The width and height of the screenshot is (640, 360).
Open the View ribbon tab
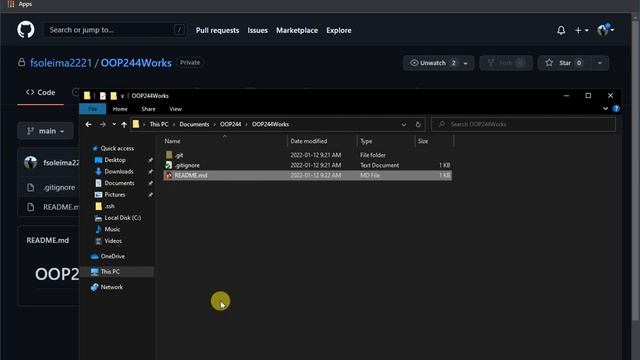point(176,109)
